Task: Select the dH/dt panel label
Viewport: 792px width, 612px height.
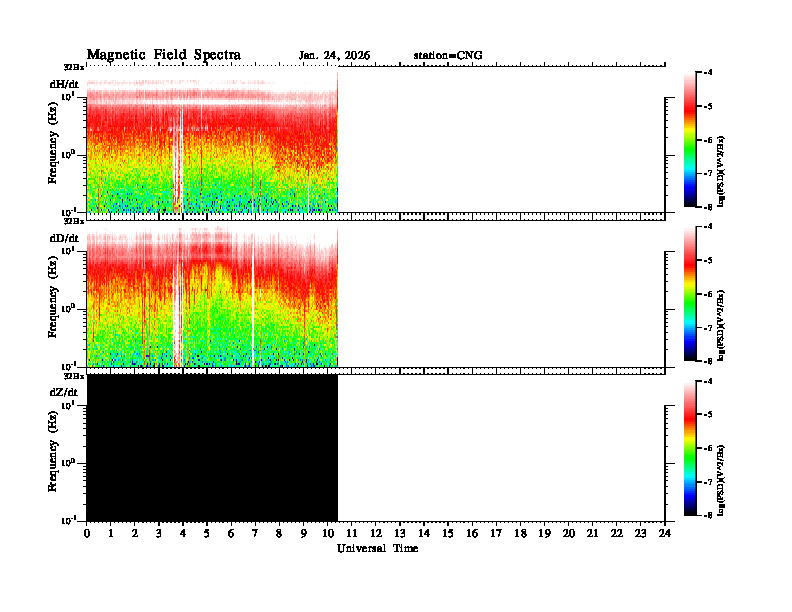Action: point(64,84)
